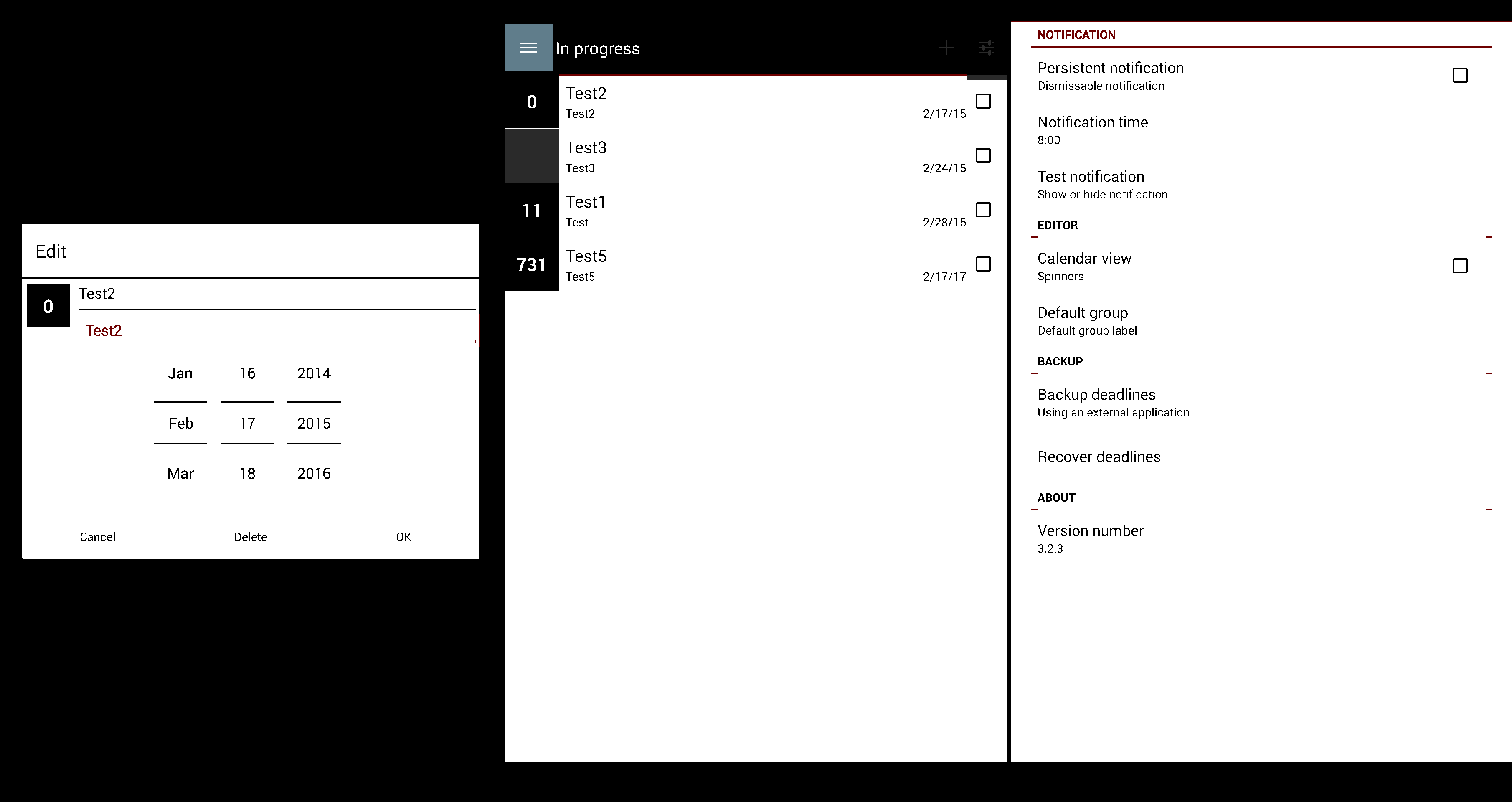Check the Test2 deadline checkbox

coord(982,101)
